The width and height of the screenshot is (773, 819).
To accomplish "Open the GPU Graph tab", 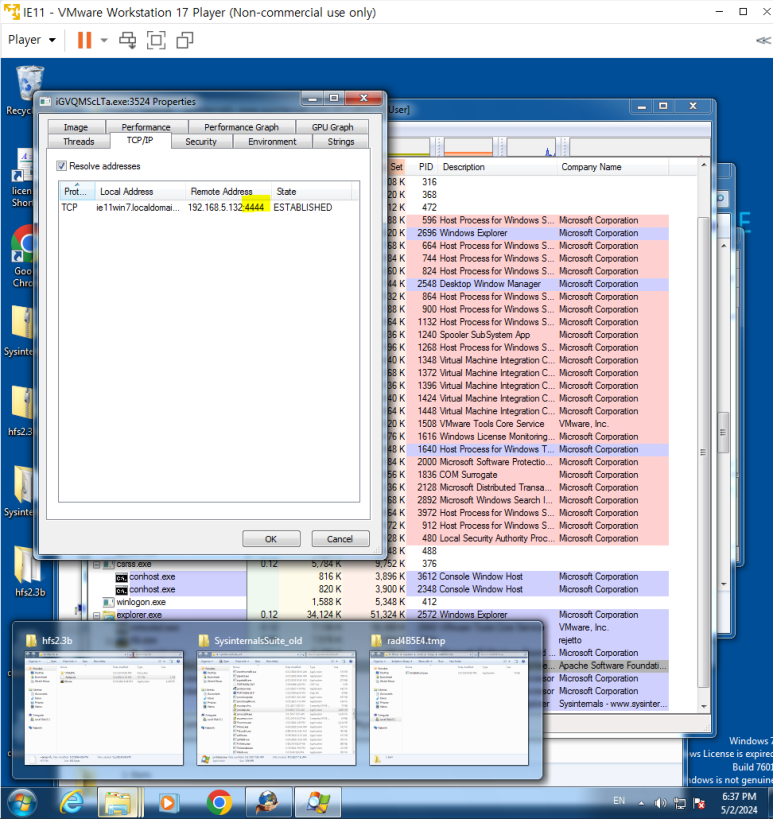I will (x=332, y=127).
